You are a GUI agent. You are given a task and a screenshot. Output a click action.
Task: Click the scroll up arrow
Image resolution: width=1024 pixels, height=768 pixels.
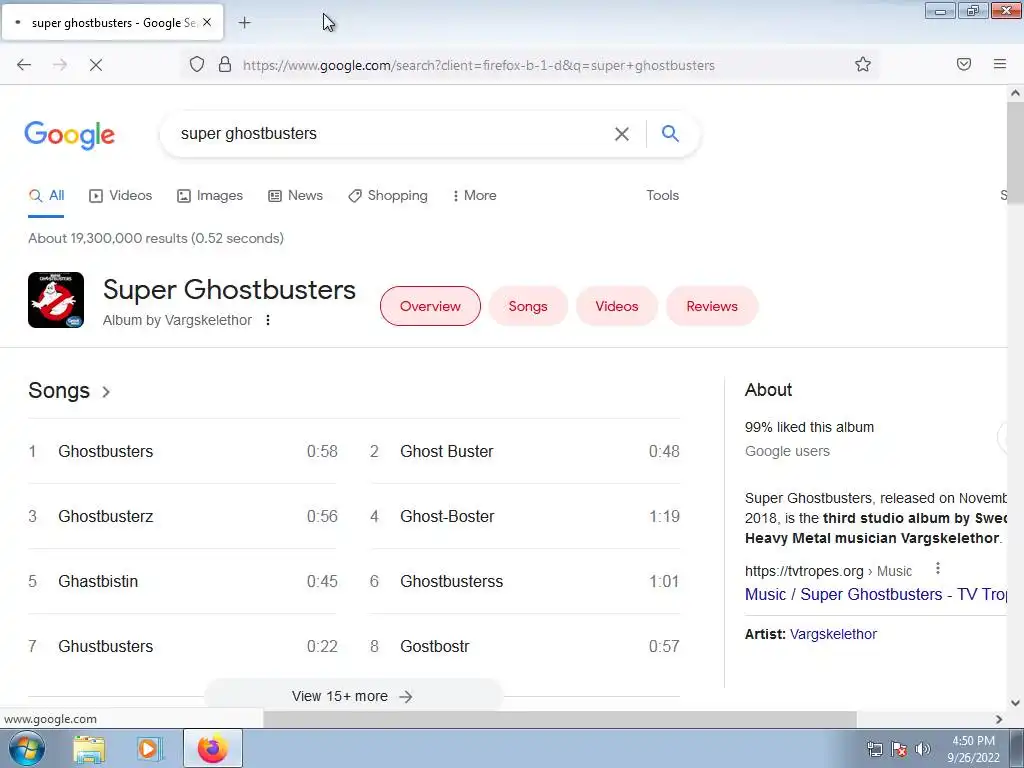point(1016,93)
